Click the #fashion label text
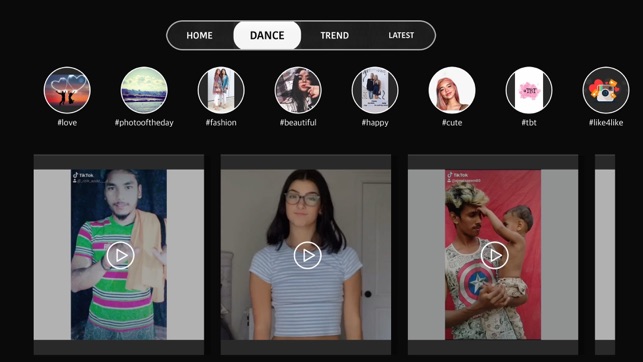The image size is (643, 362). tap(221, 123)
